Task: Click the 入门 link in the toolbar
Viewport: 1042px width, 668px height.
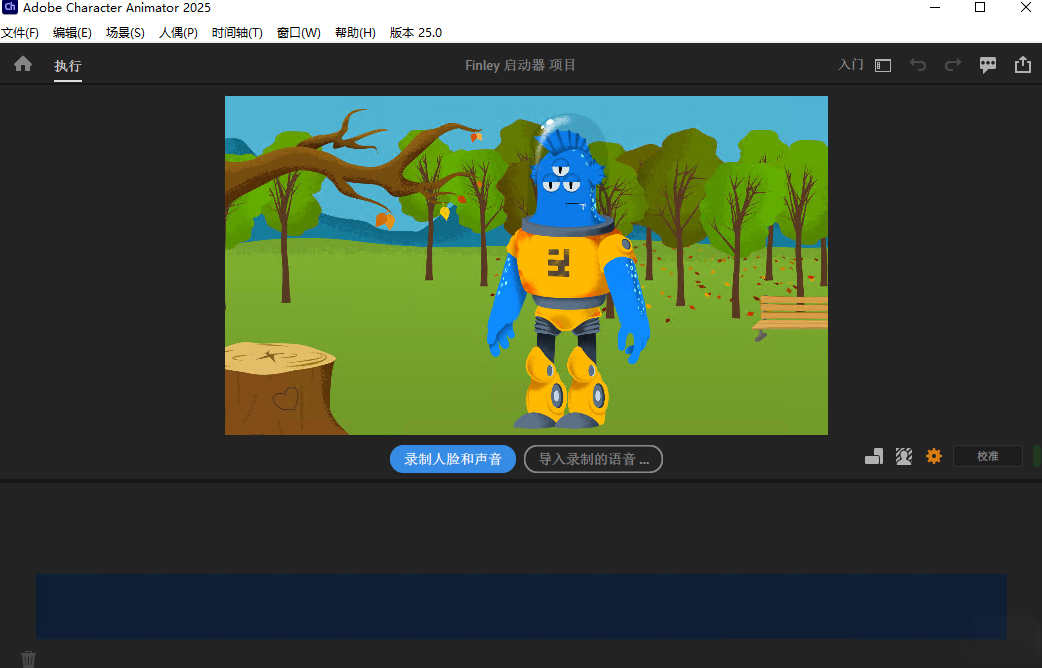Action: click(x=851, y=64)
